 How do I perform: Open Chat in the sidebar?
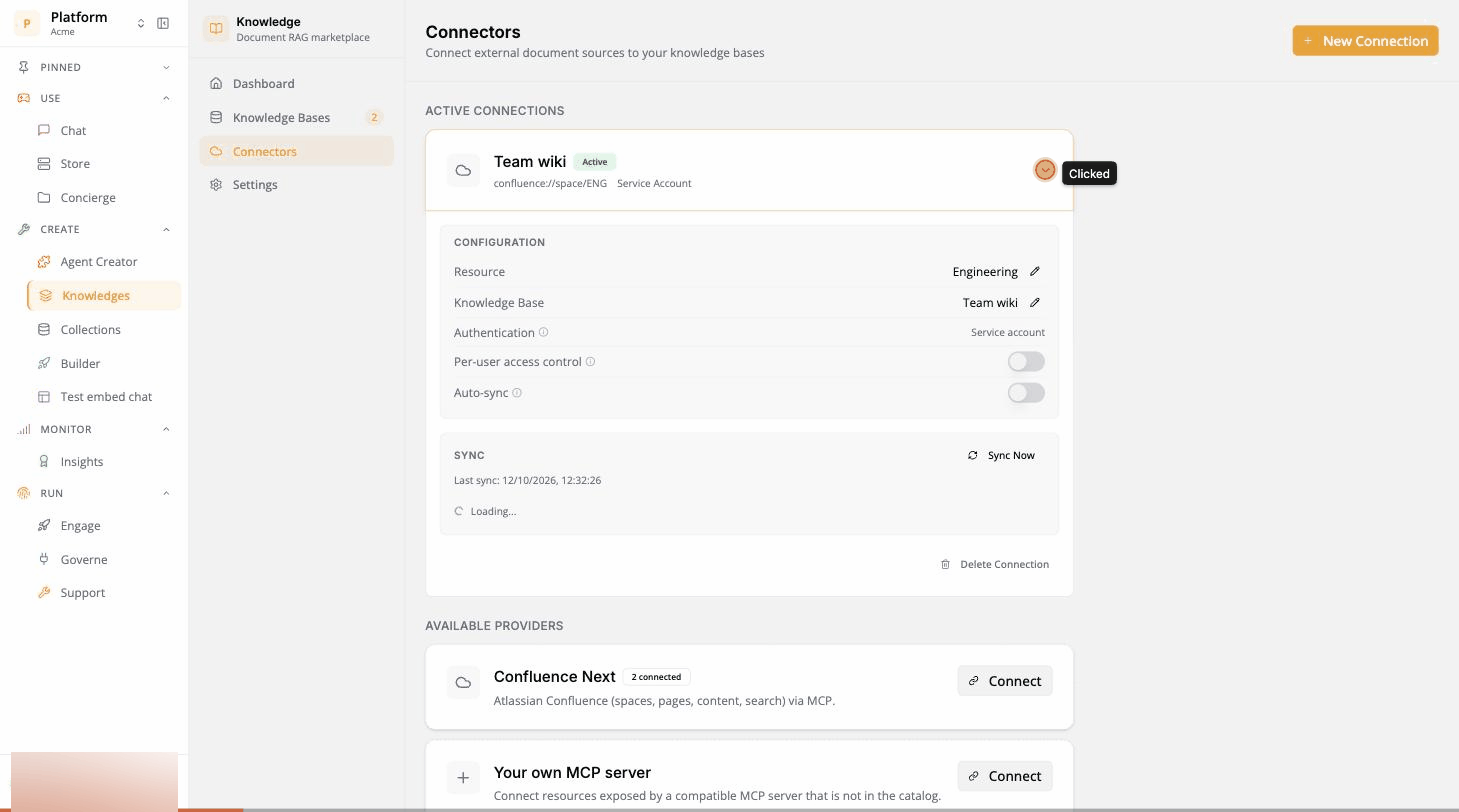[x=73, y=130]
